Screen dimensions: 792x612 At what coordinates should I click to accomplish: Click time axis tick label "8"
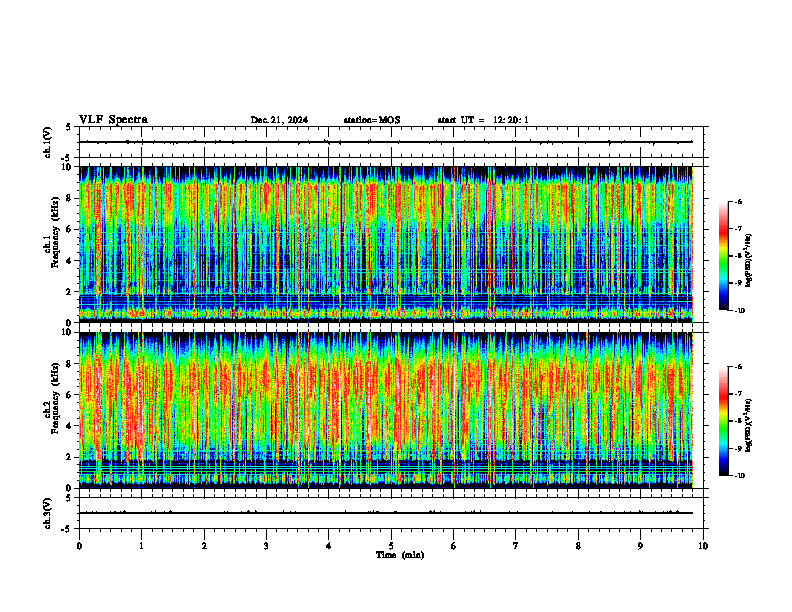(578, 546)
